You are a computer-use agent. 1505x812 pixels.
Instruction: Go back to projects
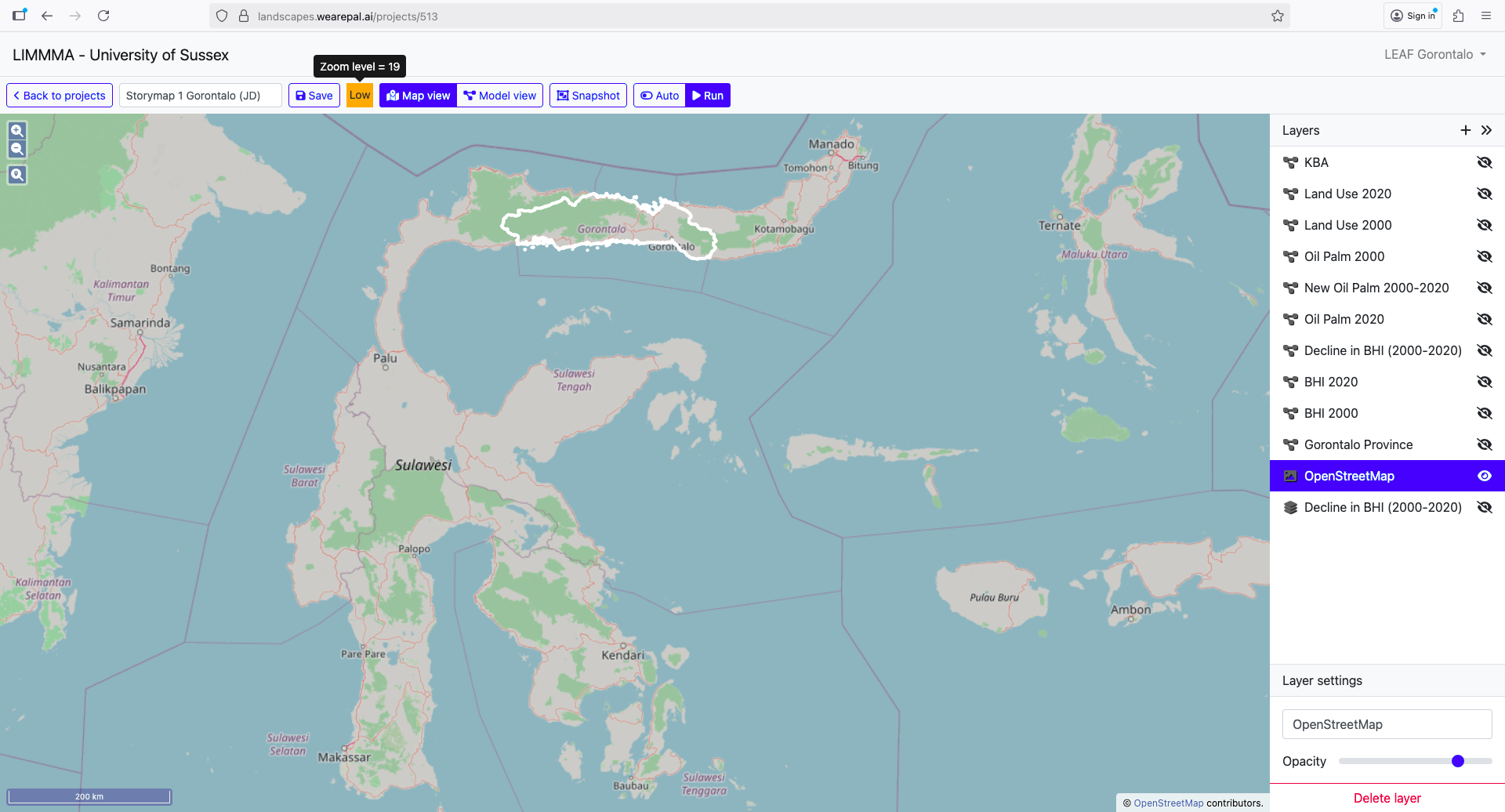(x=60, y=96)
